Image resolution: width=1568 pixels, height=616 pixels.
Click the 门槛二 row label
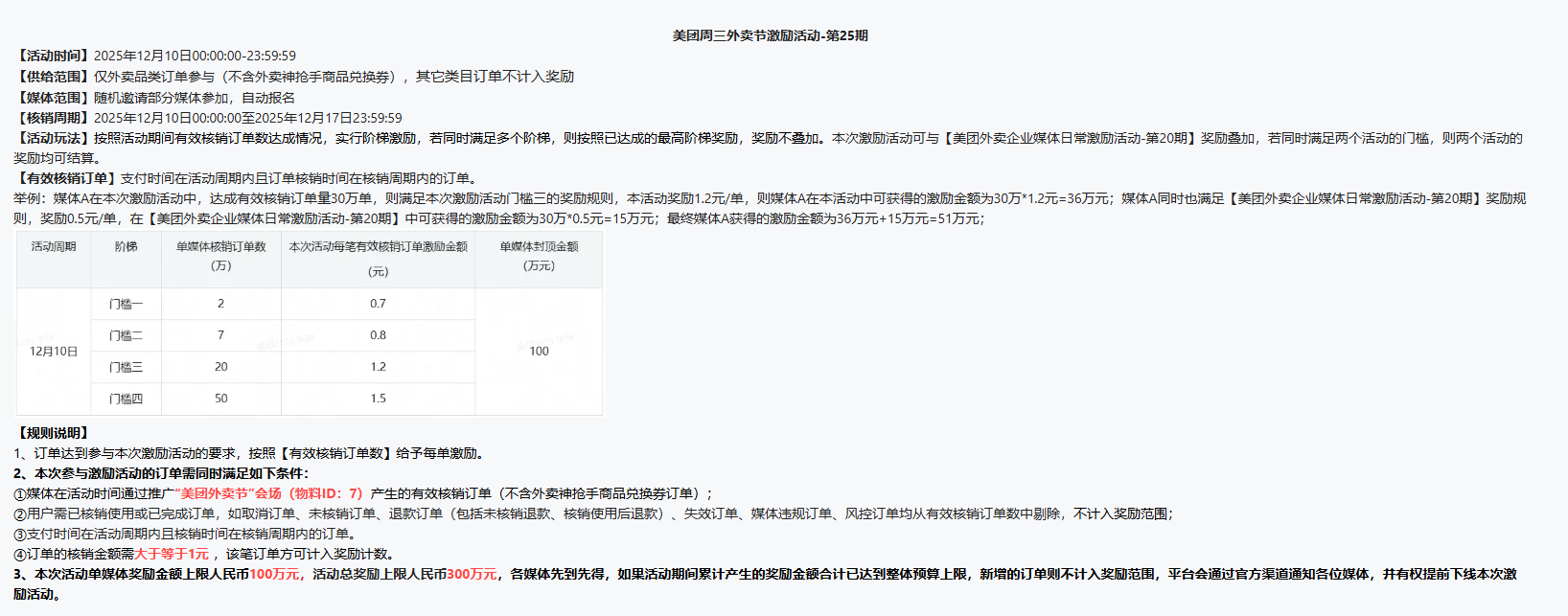126,335
